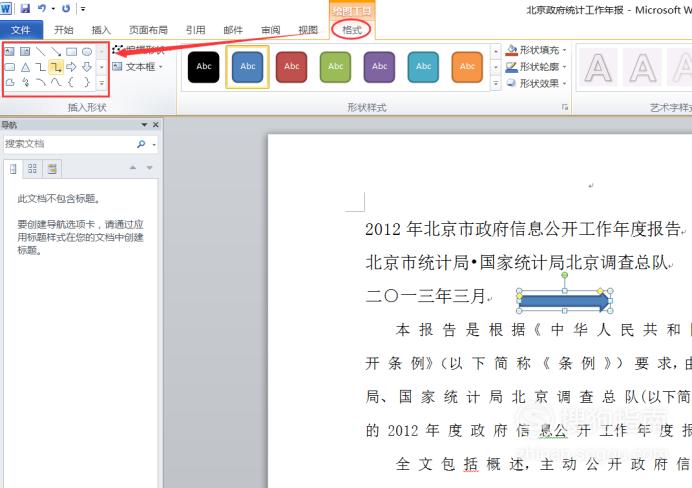Browse search results tab in navigation pane
This screenshot has width=692, height=488.
(52, 169)
